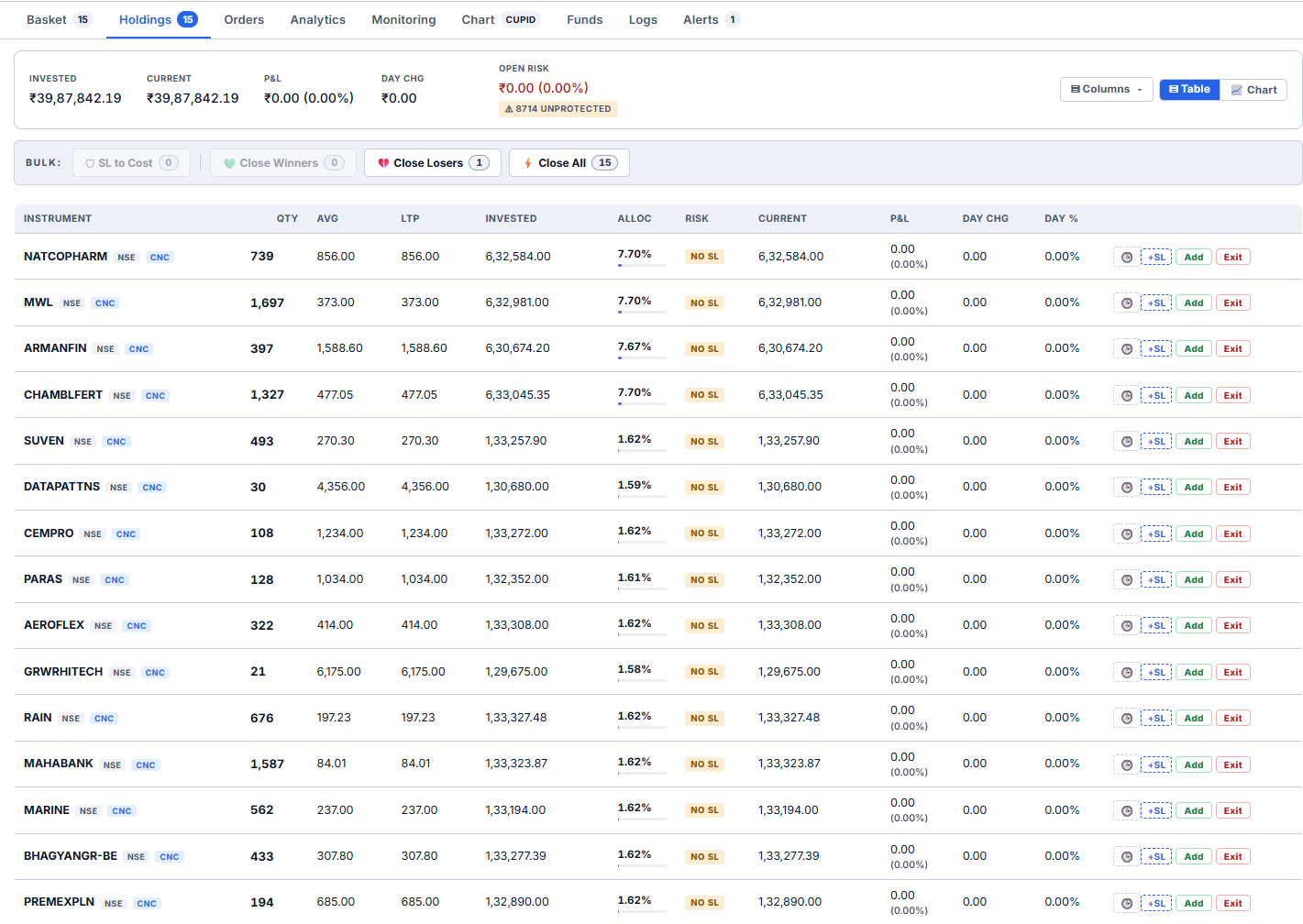Exit the ARMANFIN position

(1233, 349)
